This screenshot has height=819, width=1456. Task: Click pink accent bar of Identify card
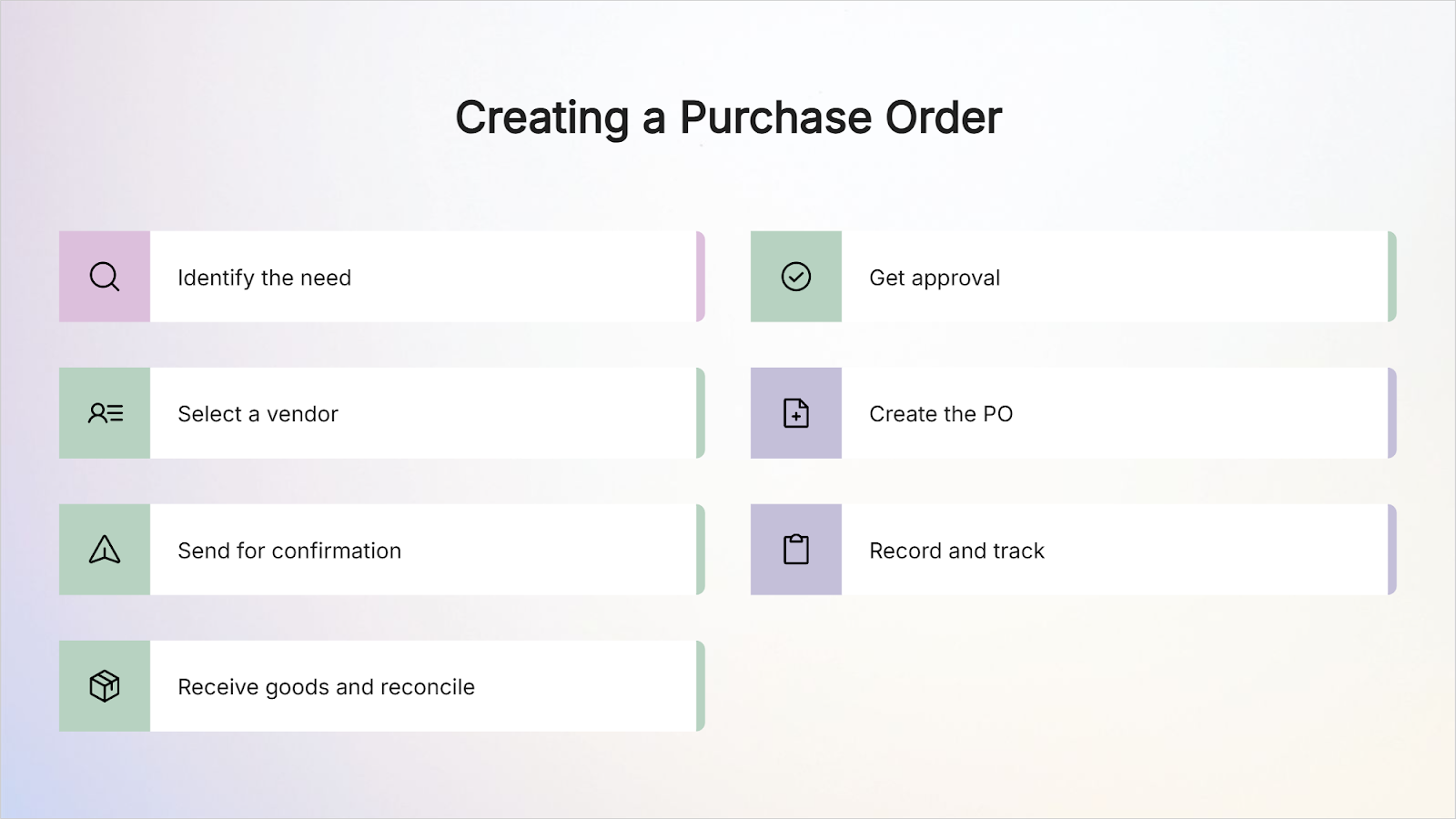click(701, 277)
